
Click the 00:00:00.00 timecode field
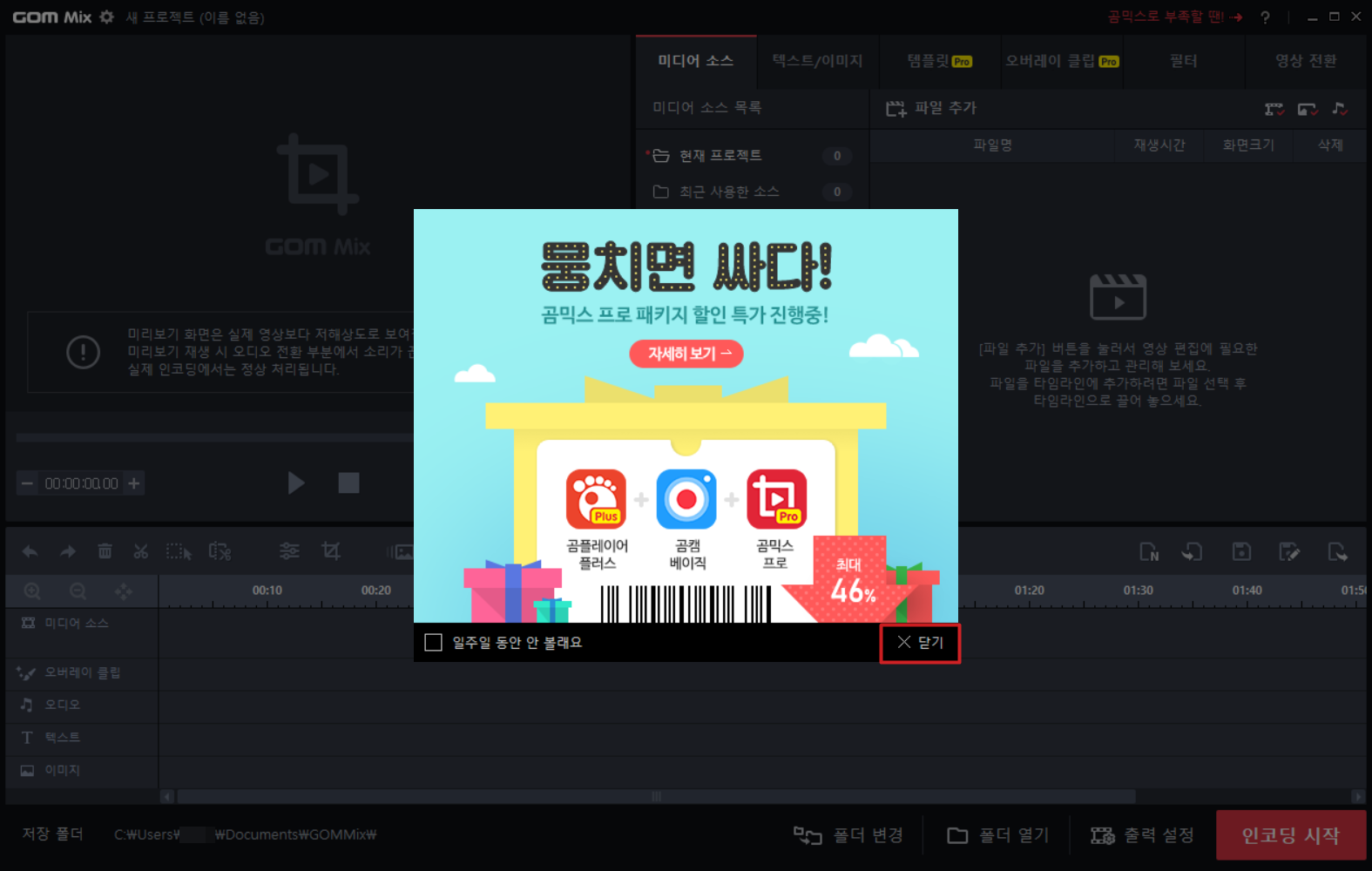coord(81,483)
